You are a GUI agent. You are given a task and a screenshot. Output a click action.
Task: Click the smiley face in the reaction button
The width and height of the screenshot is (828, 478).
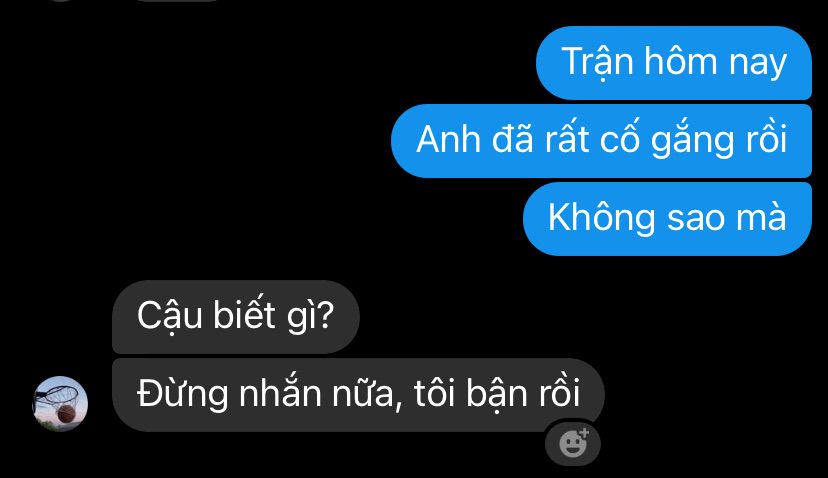click(572, 444)
